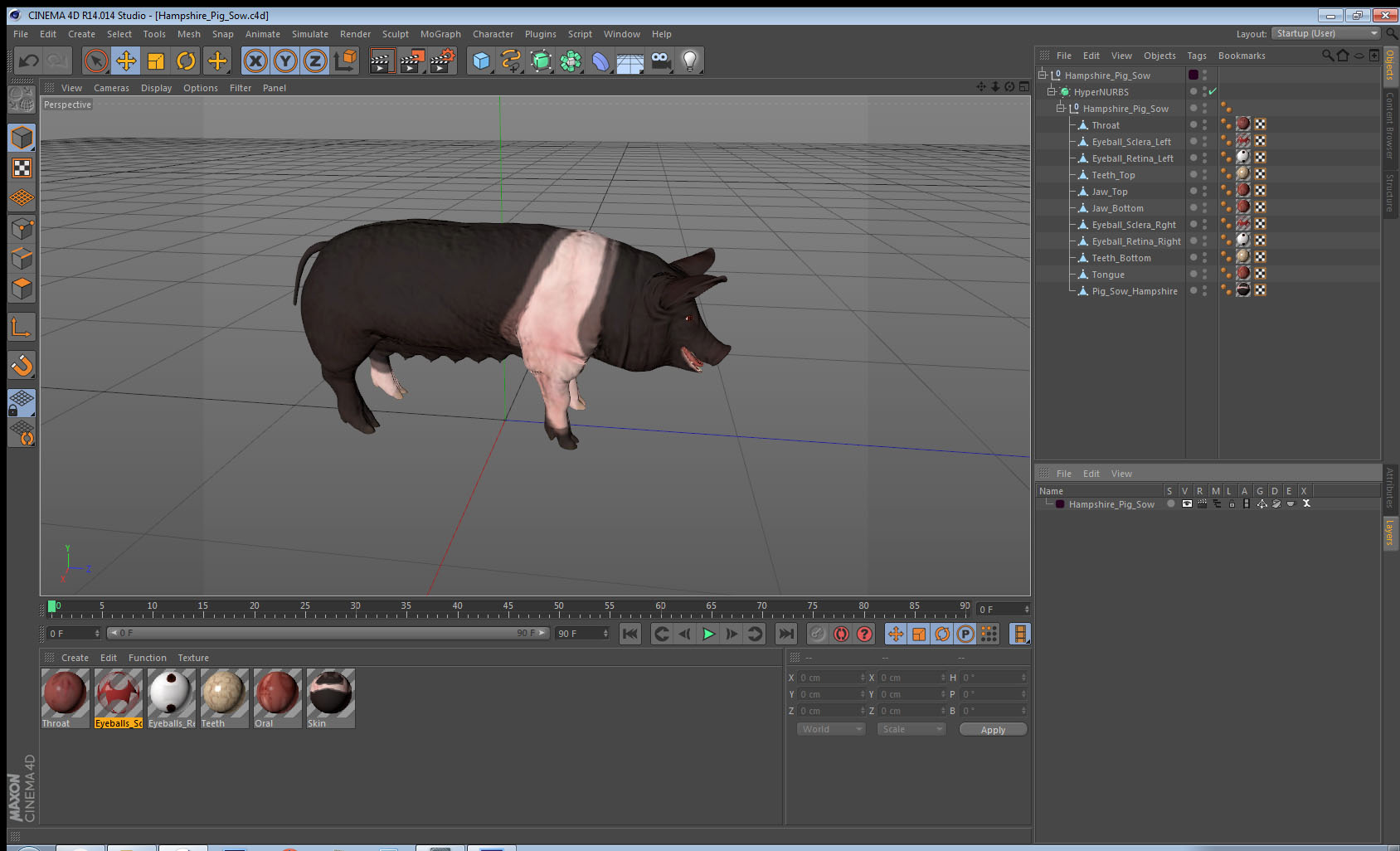Viewport: 1400px width, 851px height.
Task: Switch to Model mode cube icon
Action: 22,138
